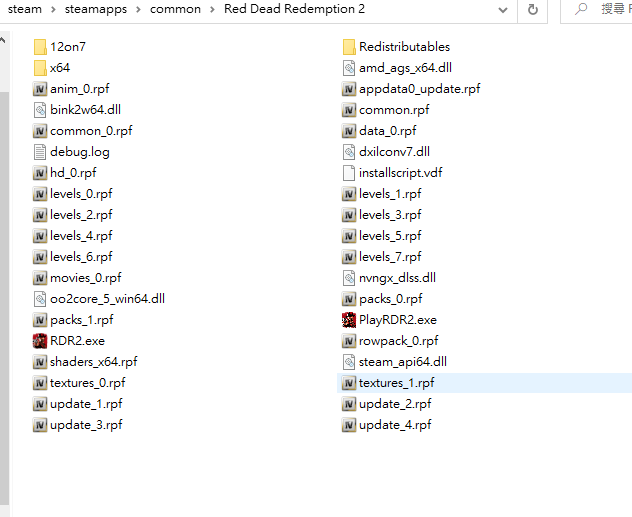Select file name packs_0.rpf

(391, 299)
